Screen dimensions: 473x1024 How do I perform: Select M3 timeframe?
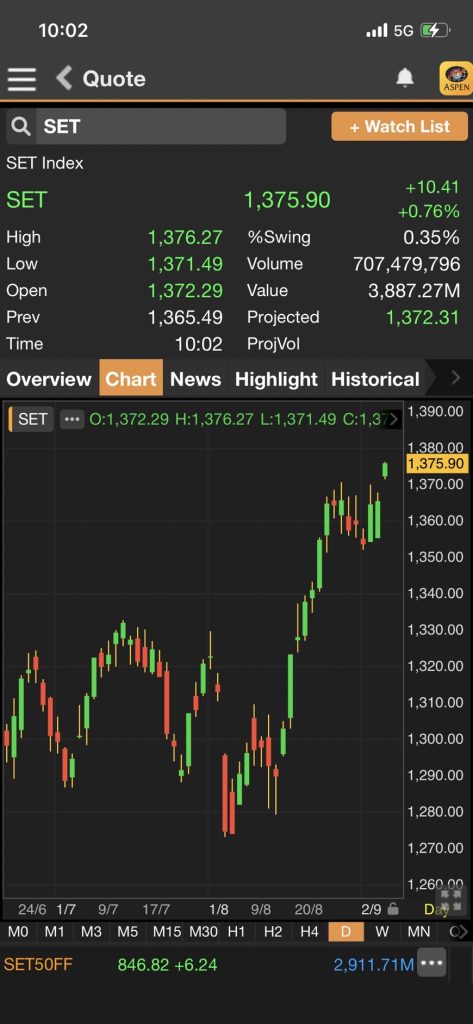click(x=91, y=932)
